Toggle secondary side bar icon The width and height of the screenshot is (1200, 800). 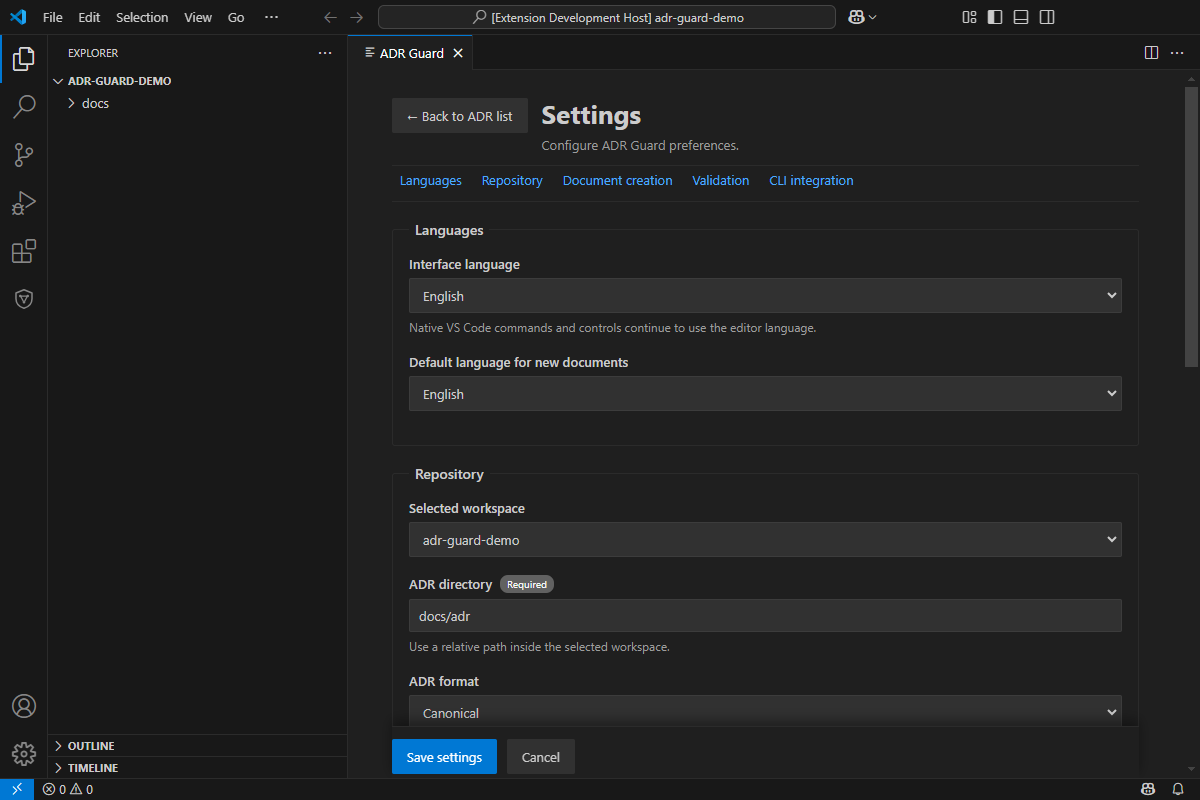coord(1047,17)
